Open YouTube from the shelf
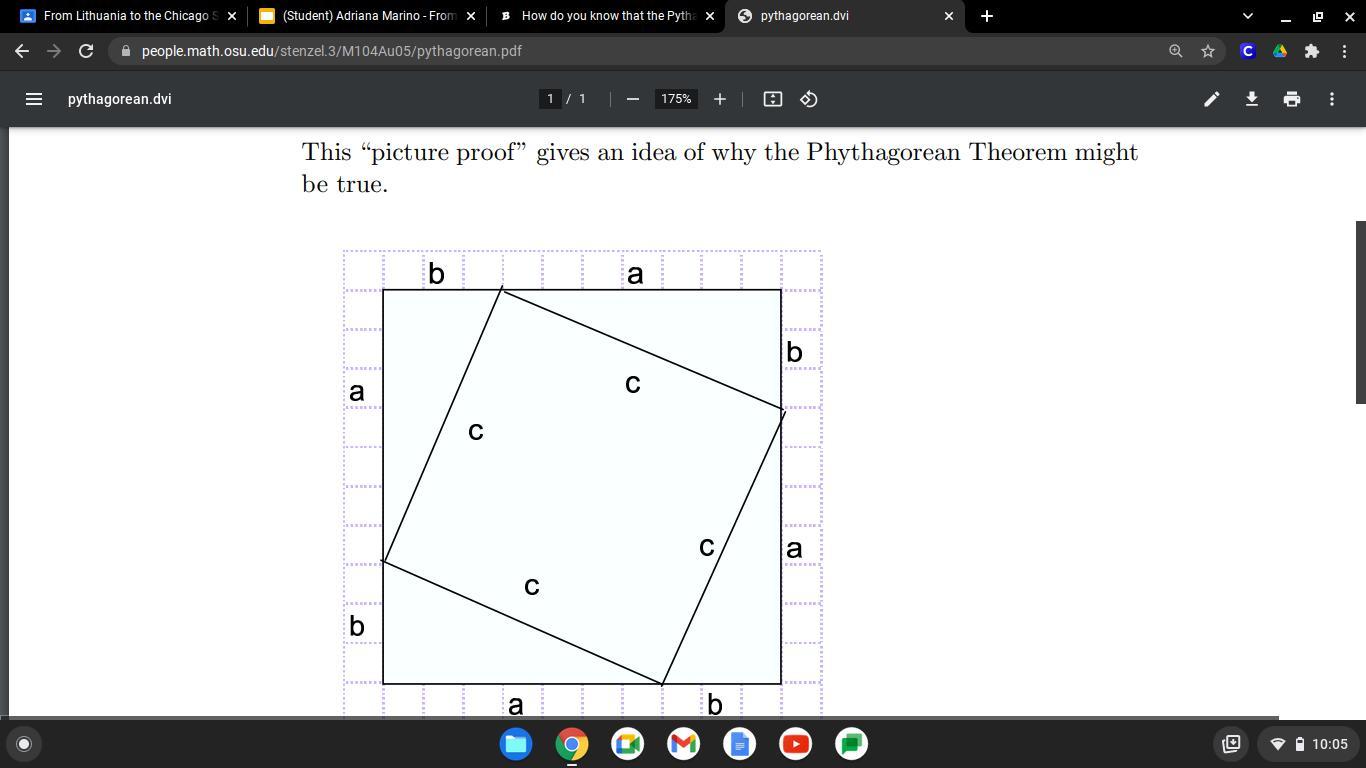The width and height of the screenshot is (1366, 768). pos(796,744)
